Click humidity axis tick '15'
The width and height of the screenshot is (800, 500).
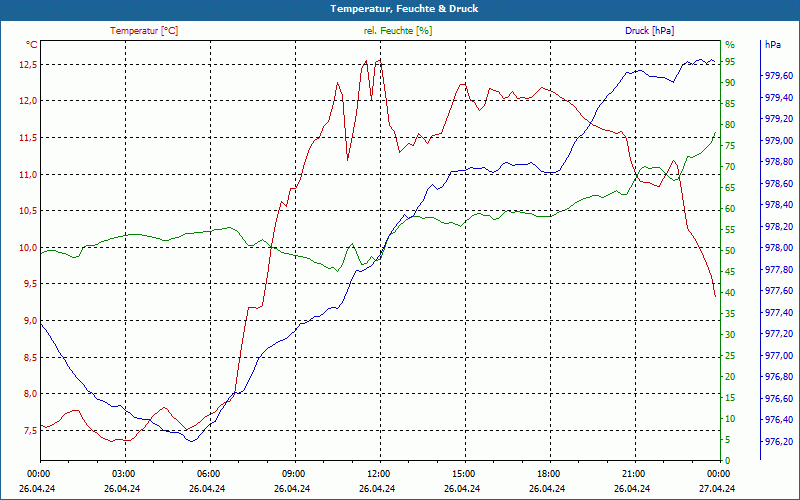tap(730, 398)
